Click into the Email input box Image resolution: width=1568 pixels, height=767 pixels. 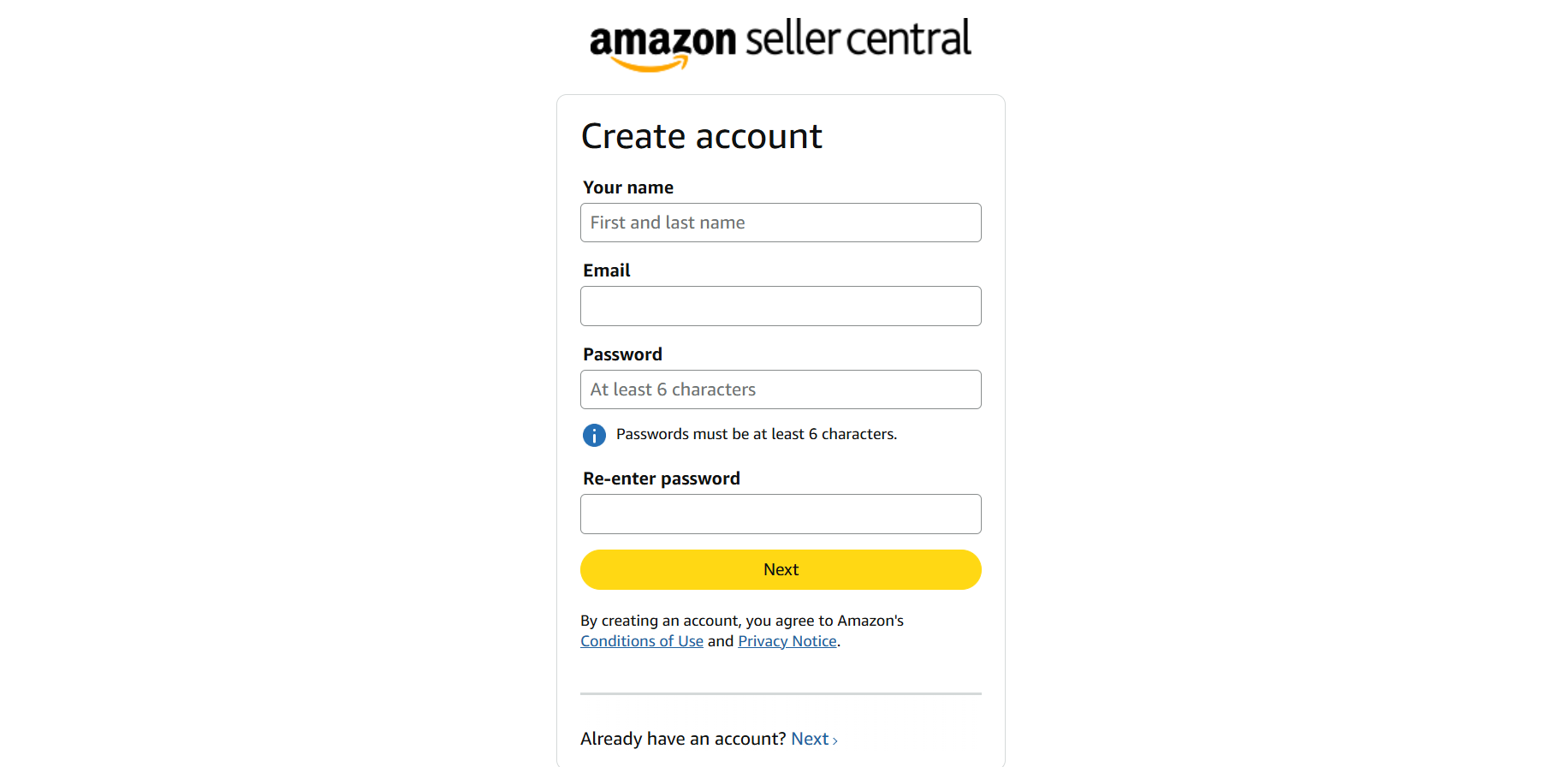coord(781,306)
